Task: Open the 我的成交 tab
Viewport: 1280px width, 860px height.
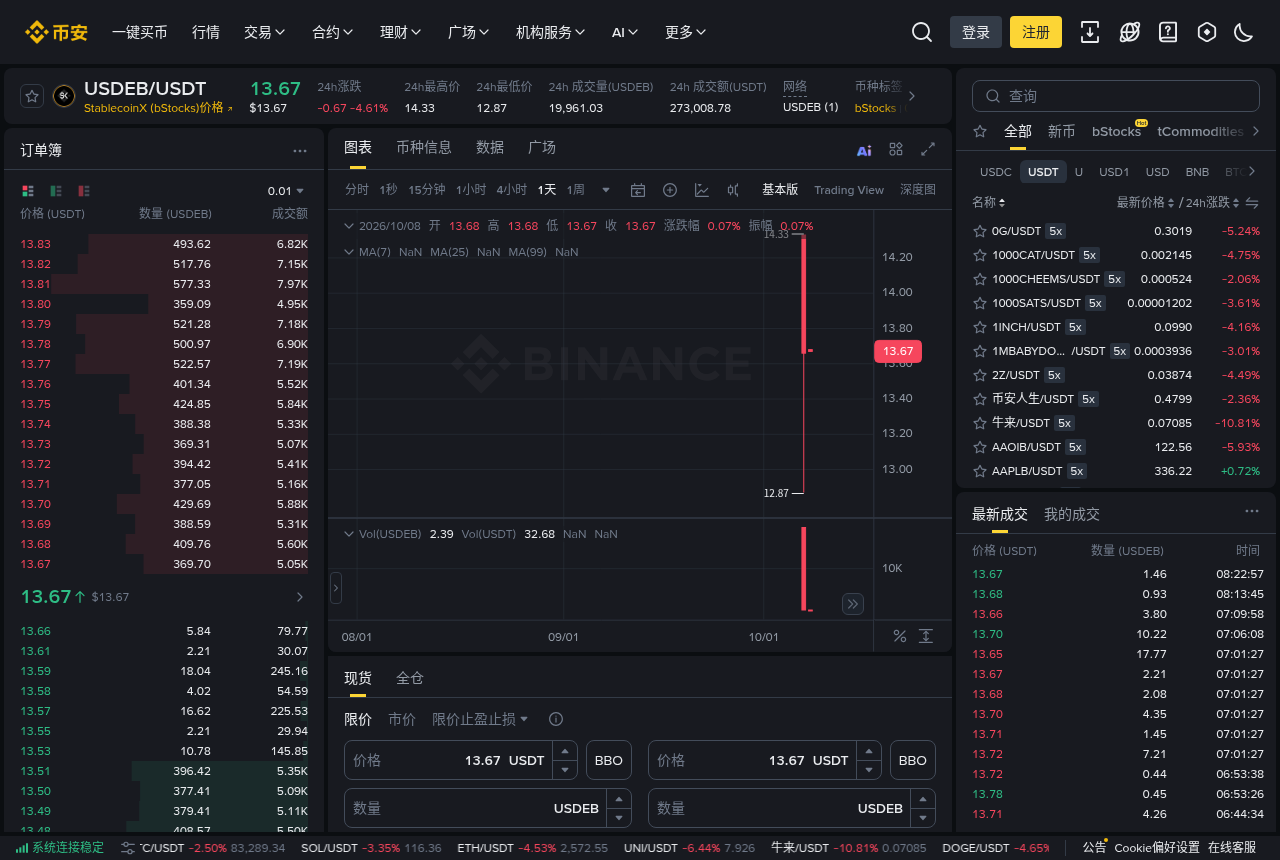Action: [1072, 514]
